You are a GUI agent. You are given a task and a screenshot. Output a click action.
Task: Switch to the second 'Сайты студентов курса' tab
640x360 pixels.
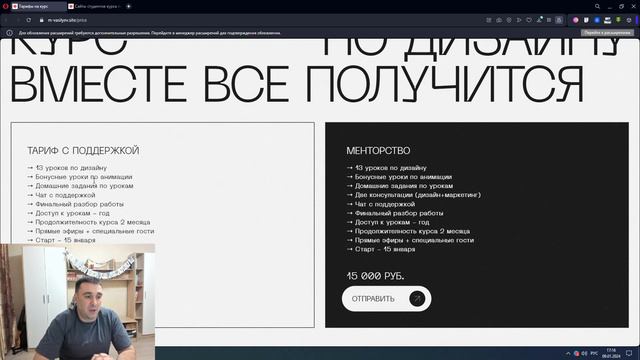(94, 6)
